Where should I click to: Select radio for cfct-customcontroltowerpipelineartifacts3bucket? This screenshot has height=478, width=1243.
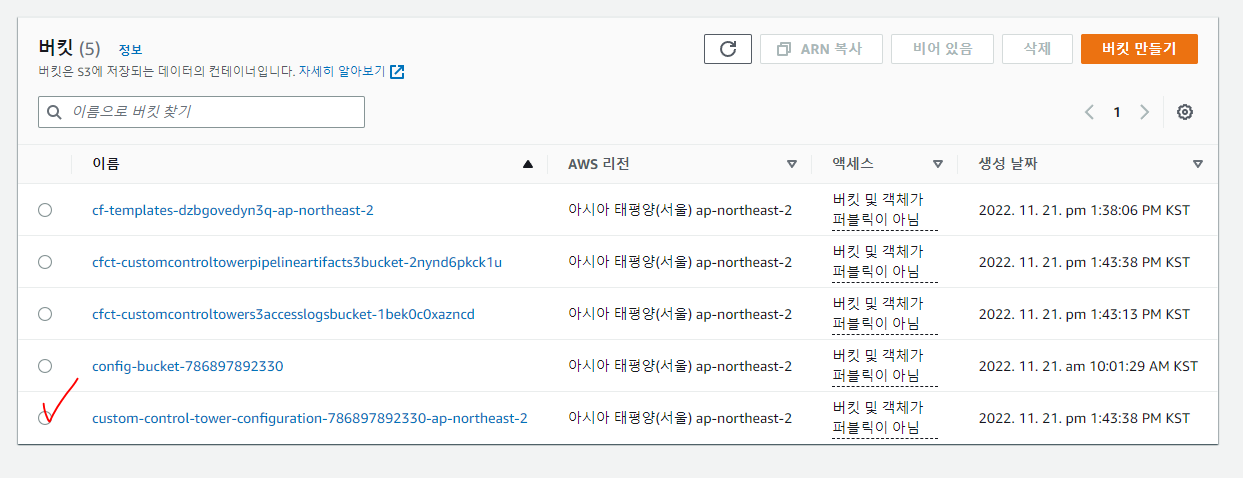click(x=45, y=262)
